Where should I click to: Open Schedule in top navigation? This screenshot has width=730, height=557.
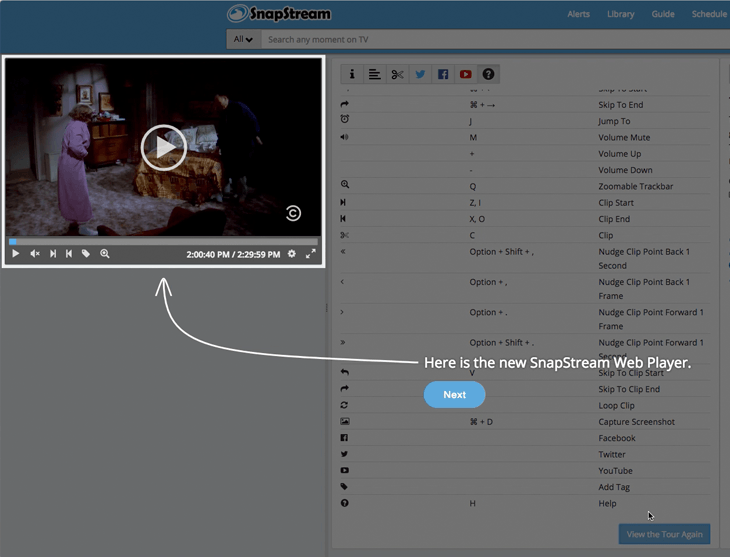click(x=709, y=14)
